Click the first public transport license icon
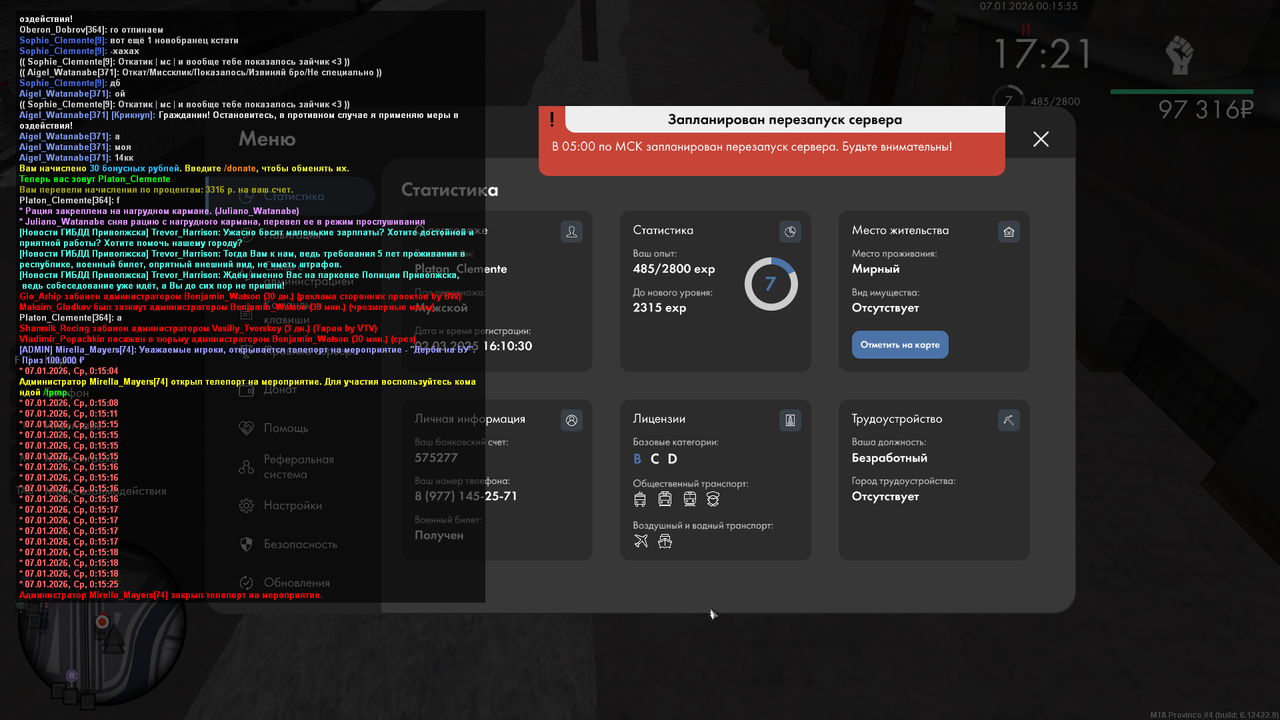This screenshot has width=1280, height=720. pyautogui.click(x=640, y=499)
